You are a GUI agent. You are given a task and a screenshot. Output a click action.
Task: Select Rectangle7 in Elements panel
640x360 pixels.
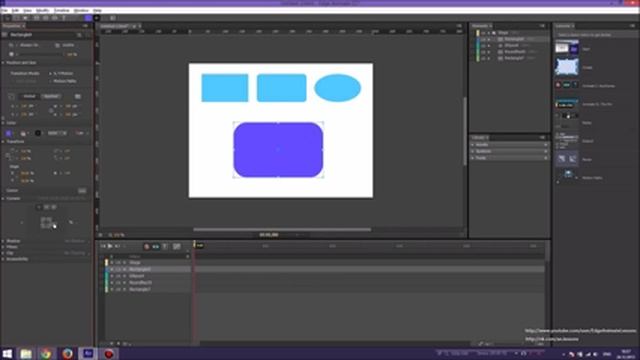(x=514, y=58)
